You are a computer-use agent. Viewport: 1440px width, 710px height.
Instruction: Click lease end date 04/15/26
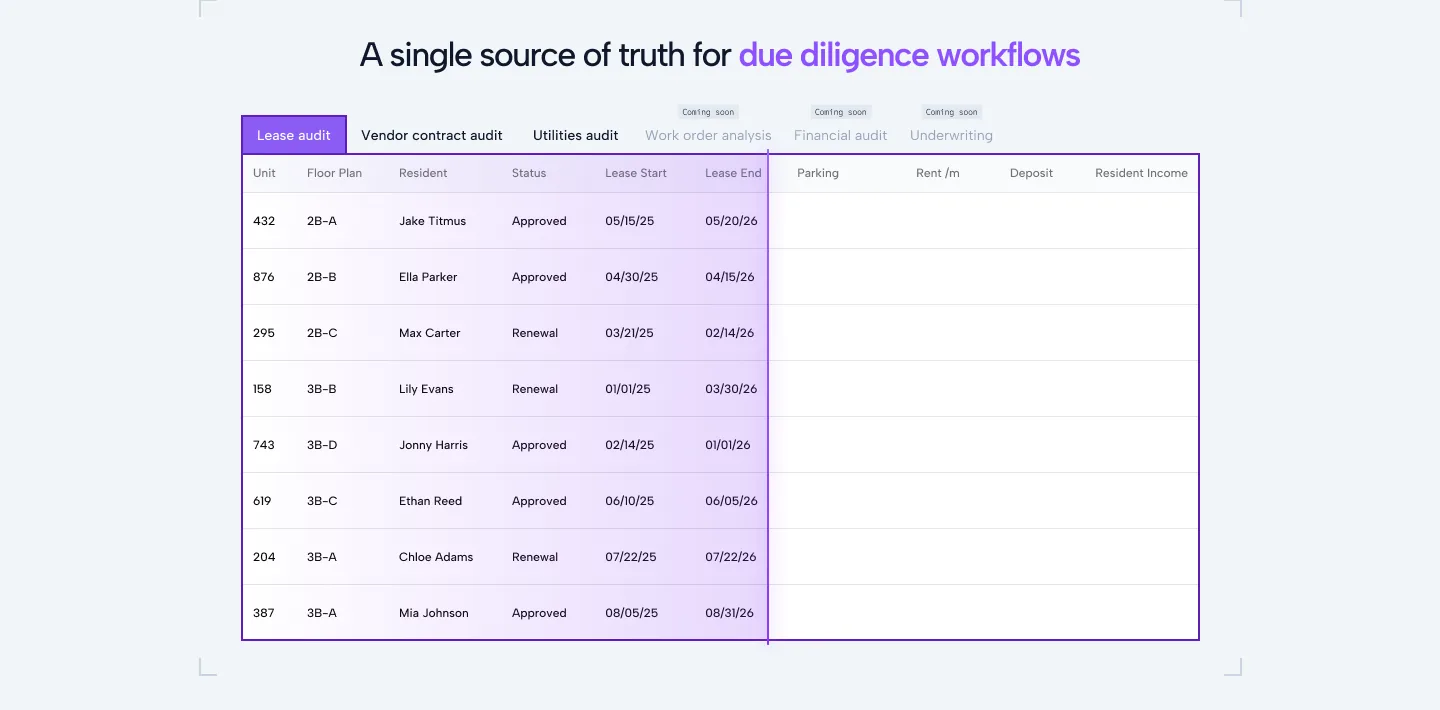point(730,277)
